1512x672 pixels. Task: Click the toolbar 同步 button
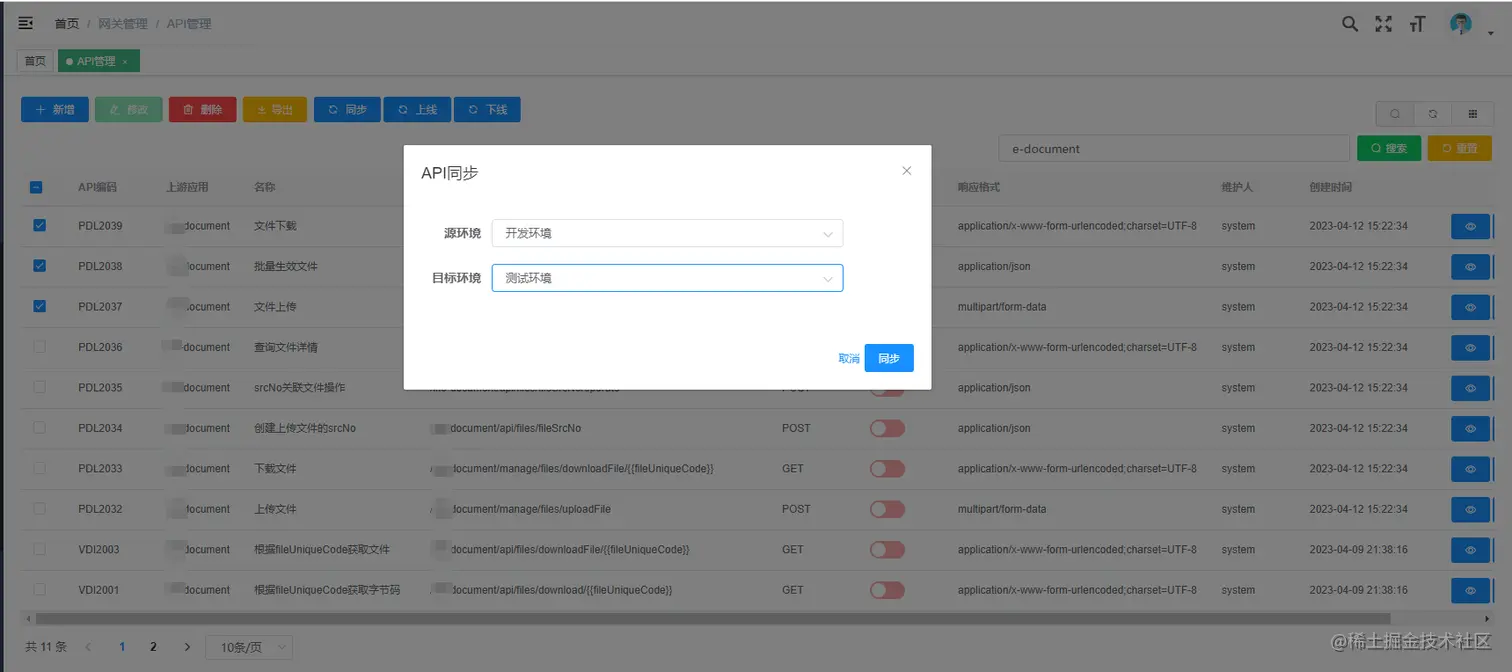(347, 109)
